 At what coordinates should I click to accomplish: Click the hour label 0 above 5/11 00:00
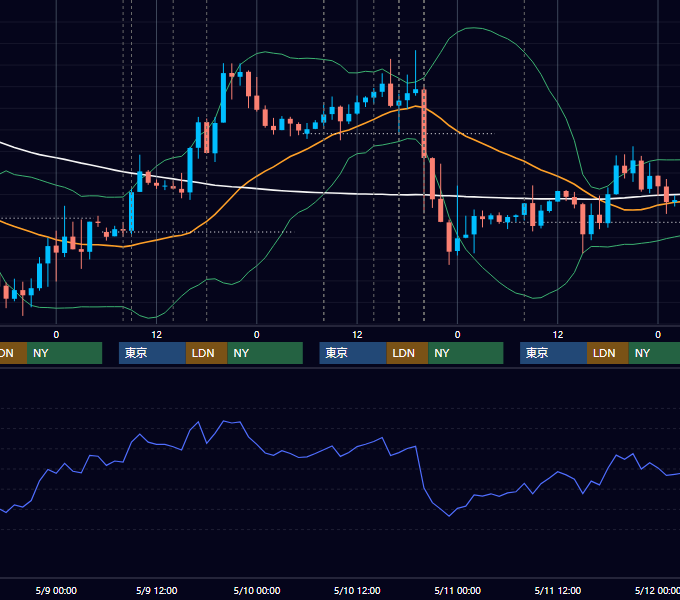tap(458, 335)
